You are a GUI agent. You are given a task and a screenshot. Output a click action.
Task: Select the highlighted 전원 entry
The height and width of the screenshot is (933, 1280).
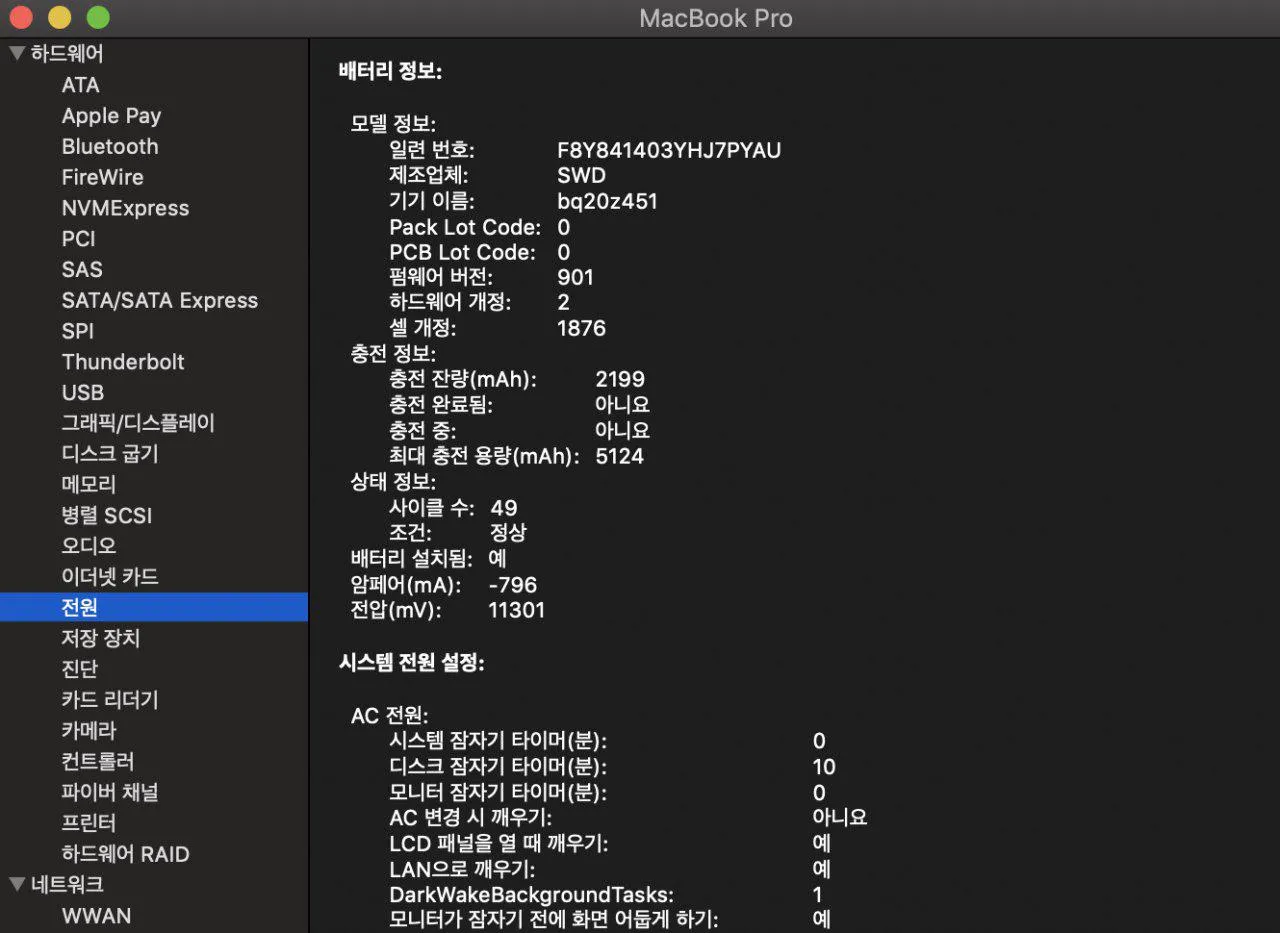(x=154, y=608)
